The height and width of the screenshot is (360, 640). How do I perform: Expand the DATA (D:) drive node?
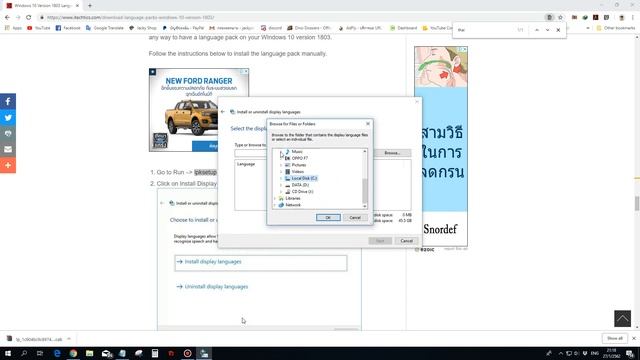tap(281, 185)
